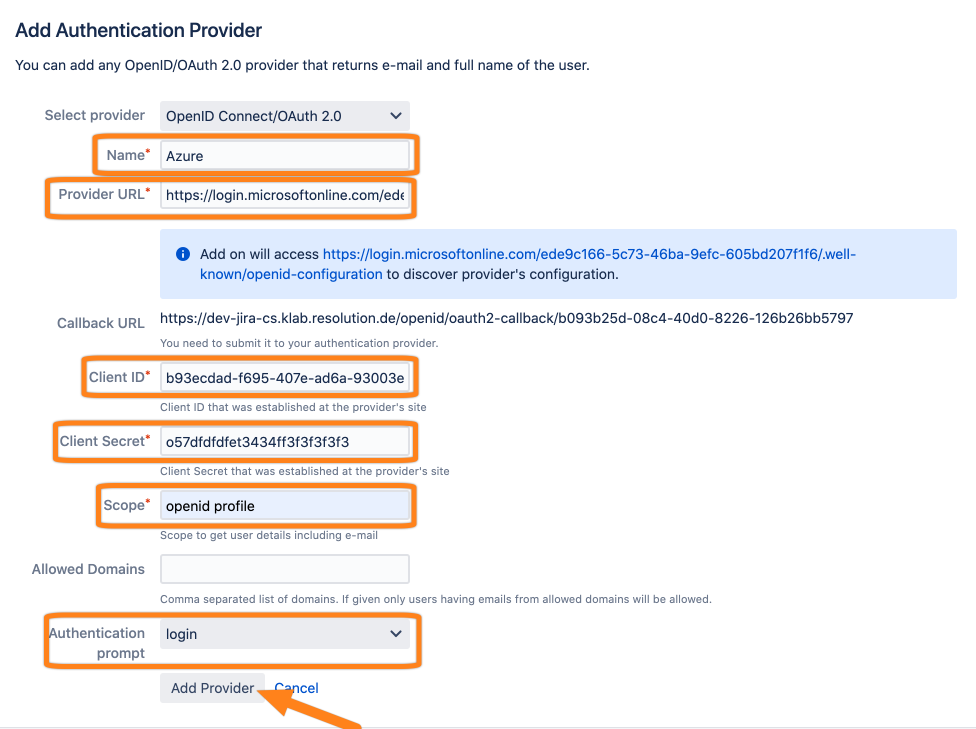Select the Provider URL input field

click(285, 195)
